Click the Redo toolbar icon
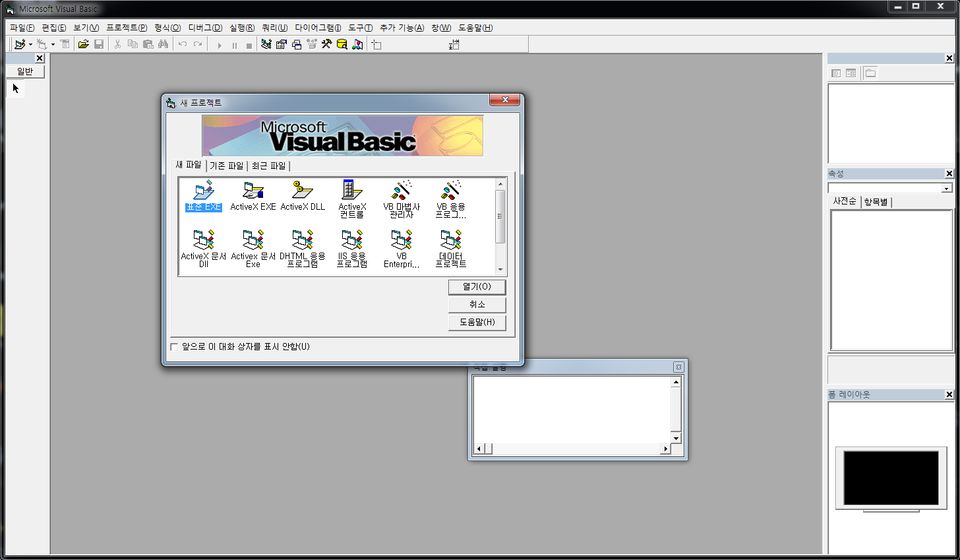 pyautogui.click(x=198, y=44)
